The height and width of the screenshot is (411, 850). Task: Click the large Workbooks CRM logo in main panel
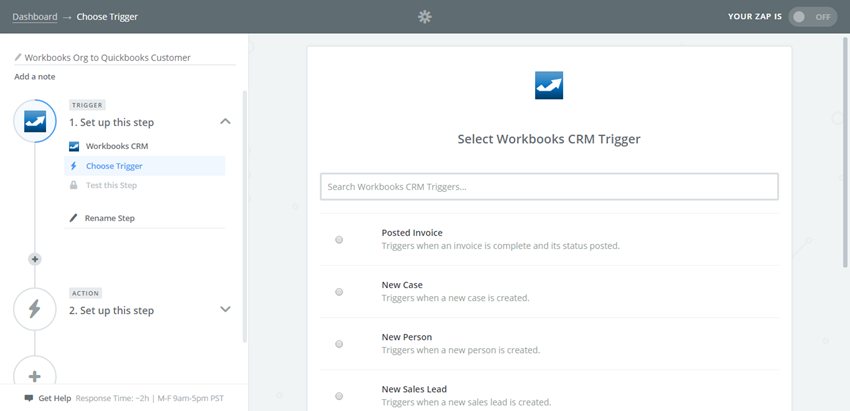pyautogui.click(x=549, y=85)
